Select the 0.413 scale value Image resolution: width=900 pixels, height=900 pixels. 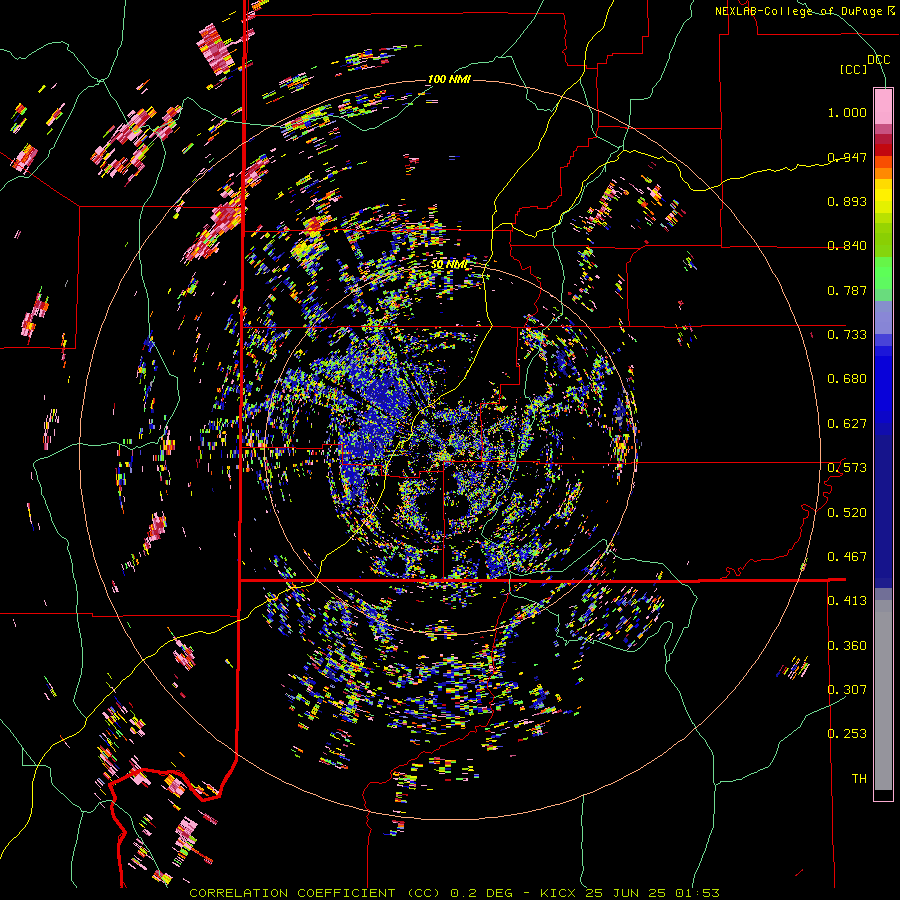847,600
